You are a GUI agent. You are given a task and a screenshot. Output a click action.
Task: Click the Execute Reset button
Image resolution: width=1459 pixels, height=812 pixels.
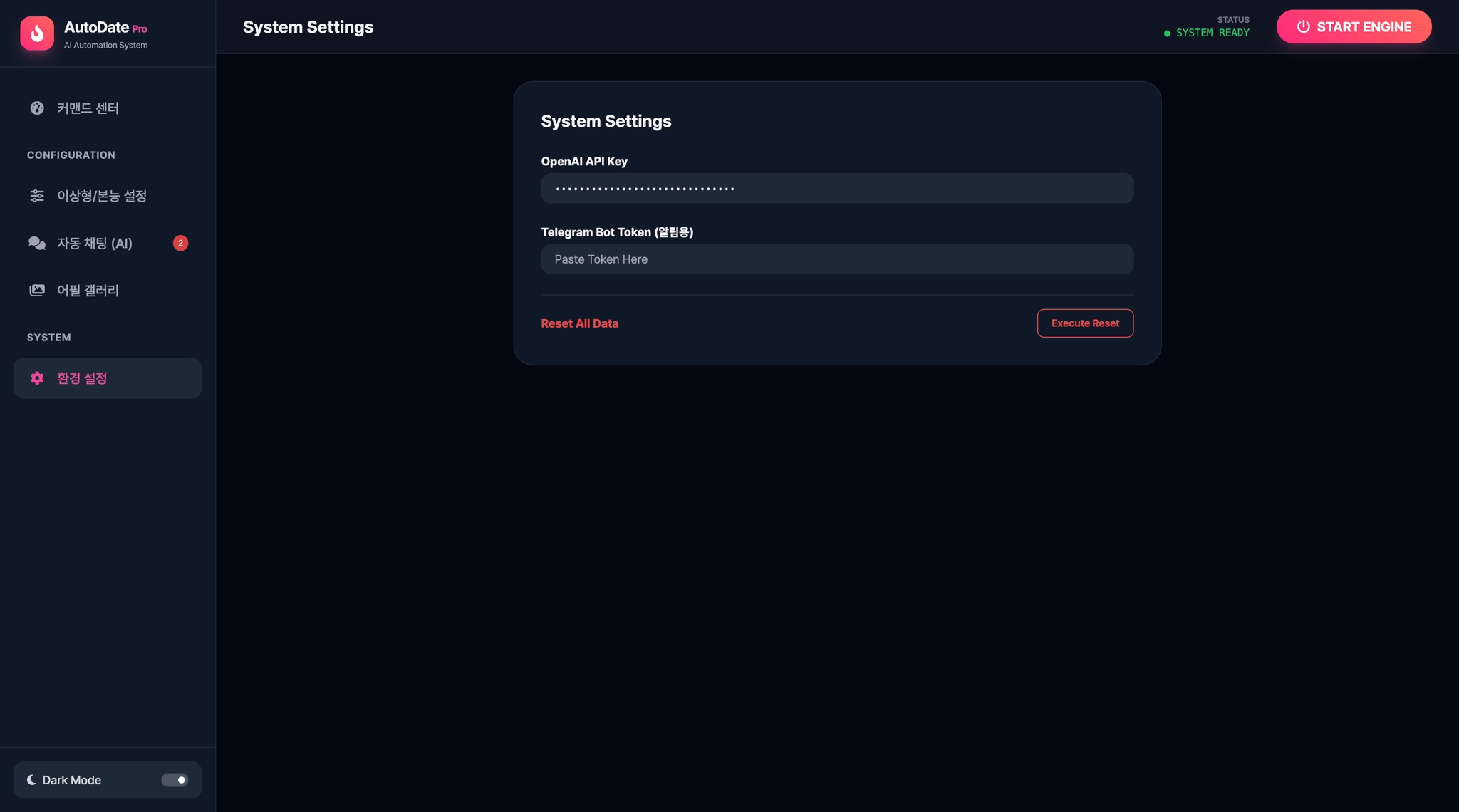click(1084, 323)
